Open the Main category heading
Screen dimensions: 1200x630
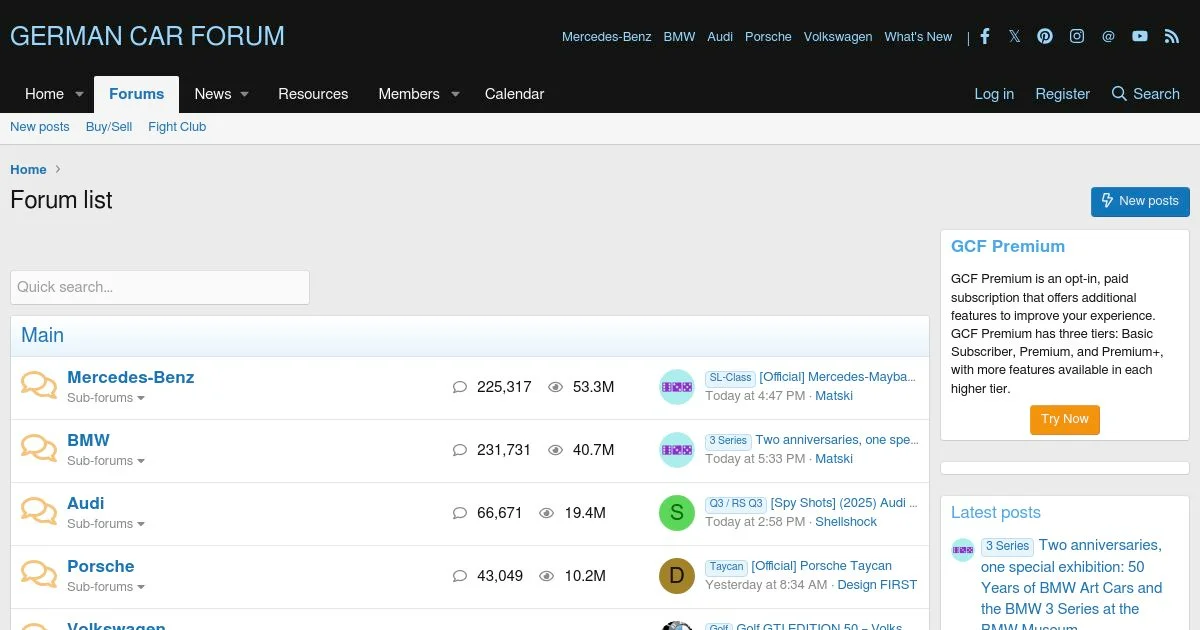coord(42,336)
